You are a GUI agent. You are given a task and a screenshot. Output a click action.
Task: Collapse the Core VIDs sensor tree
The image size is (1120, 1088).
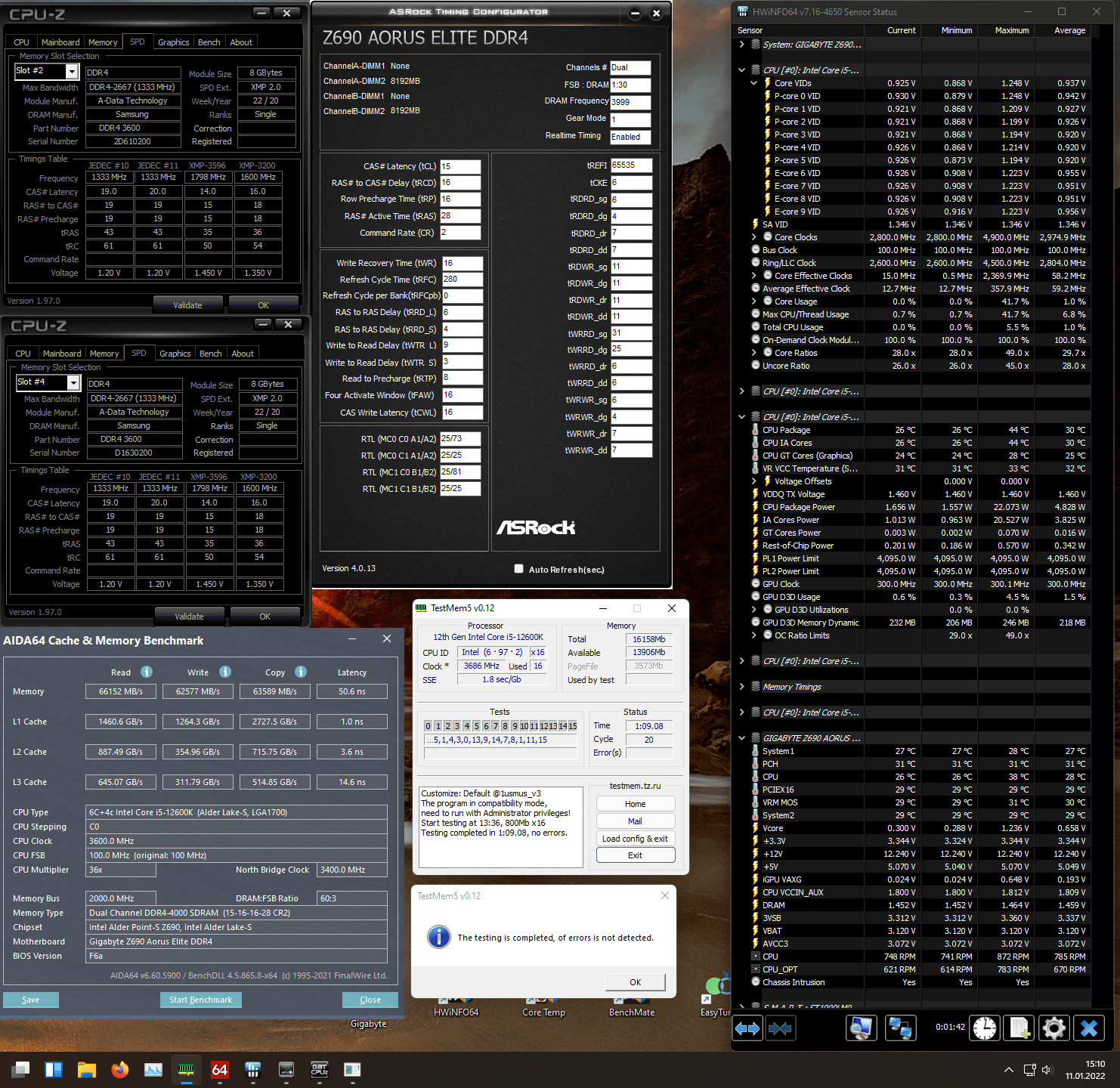pos(753,83)
